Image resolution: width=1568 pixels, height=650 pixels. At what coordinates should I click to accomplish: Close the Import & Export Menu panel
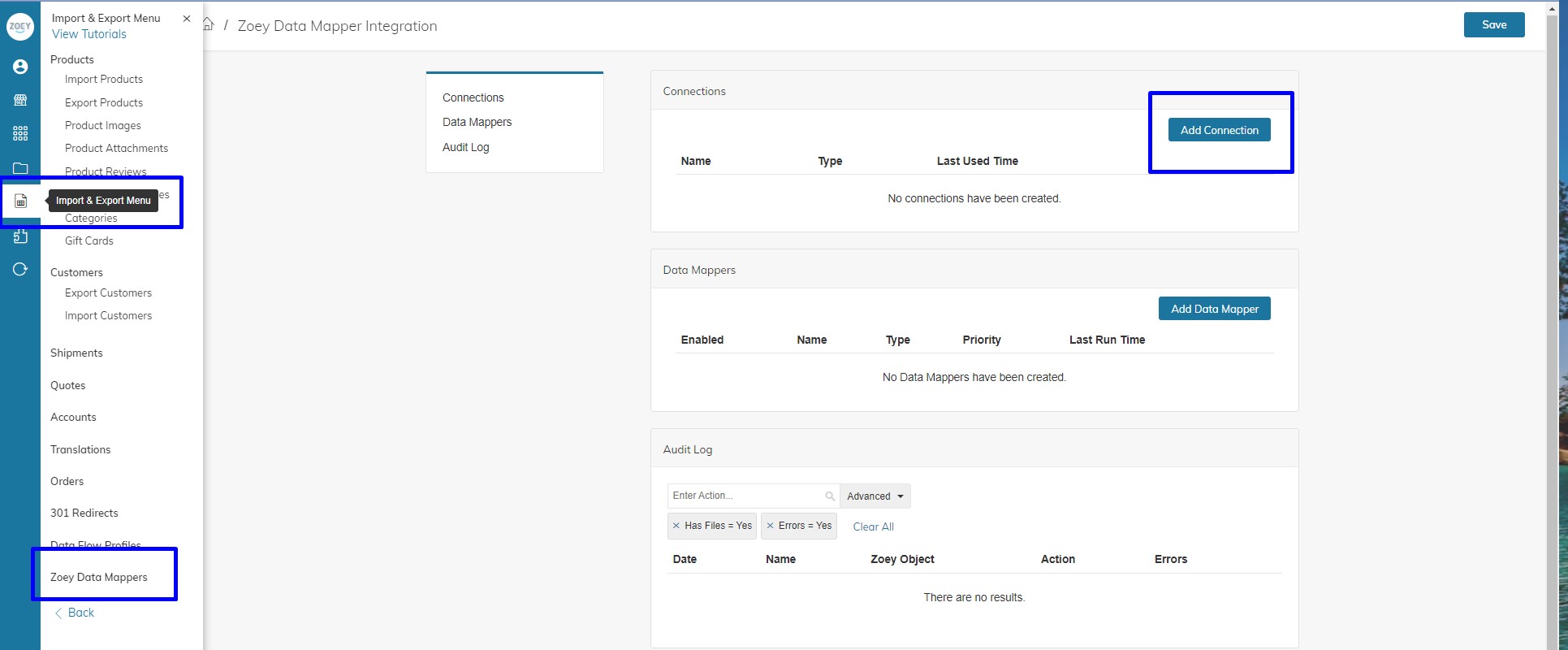tap(187, 18)
